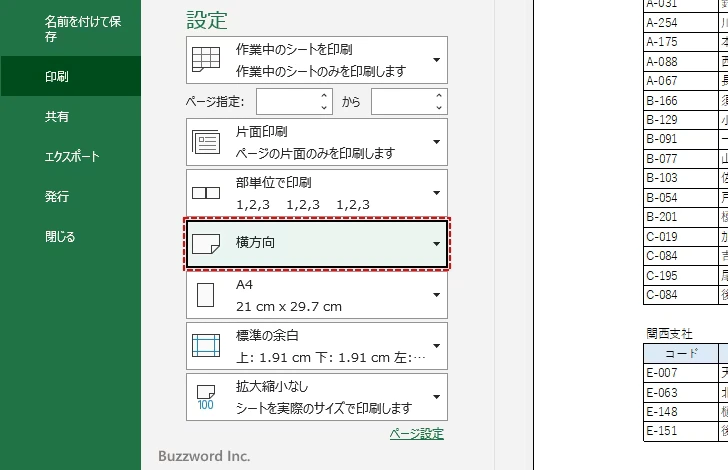Increase the end page number stepper

point(439,95)
